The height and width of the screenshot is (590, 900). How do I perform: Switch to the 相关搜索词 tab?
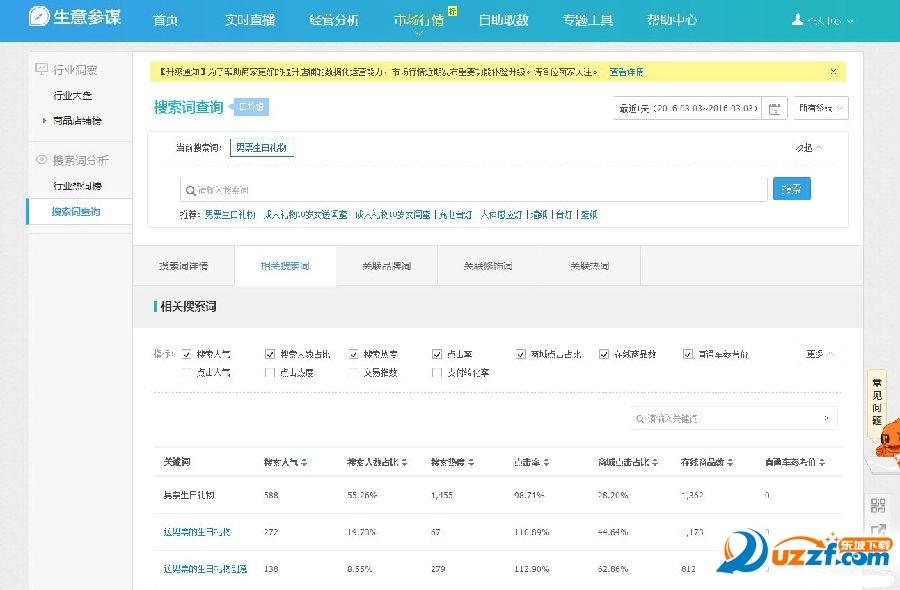click(285, 266)
